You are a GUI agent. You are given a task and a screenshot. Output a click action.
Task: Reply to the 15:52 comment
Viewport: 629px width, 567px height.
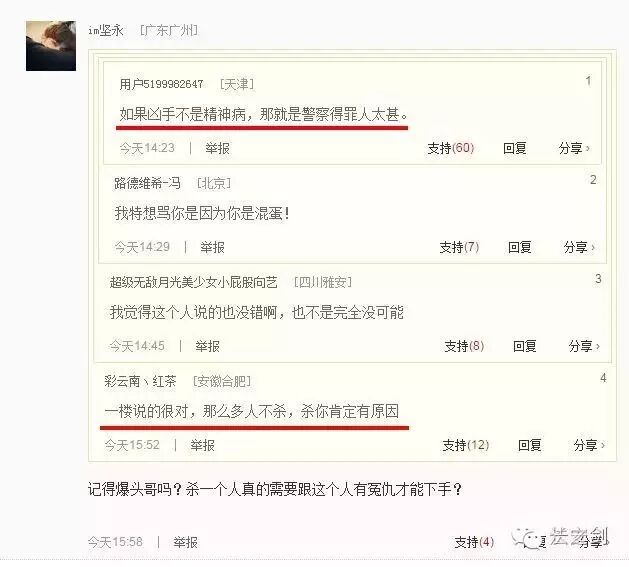pos(530,445)
